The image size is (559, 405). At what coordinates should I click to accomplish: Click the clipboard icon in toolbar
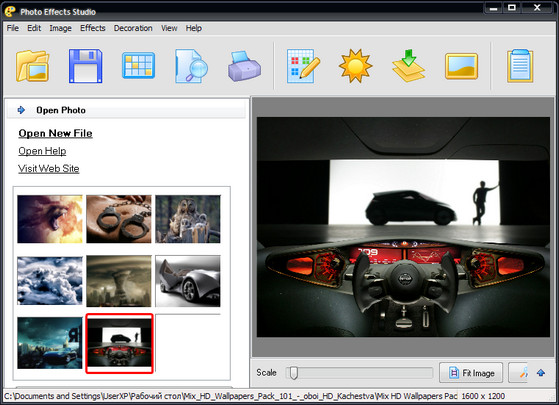pos(520,66)
